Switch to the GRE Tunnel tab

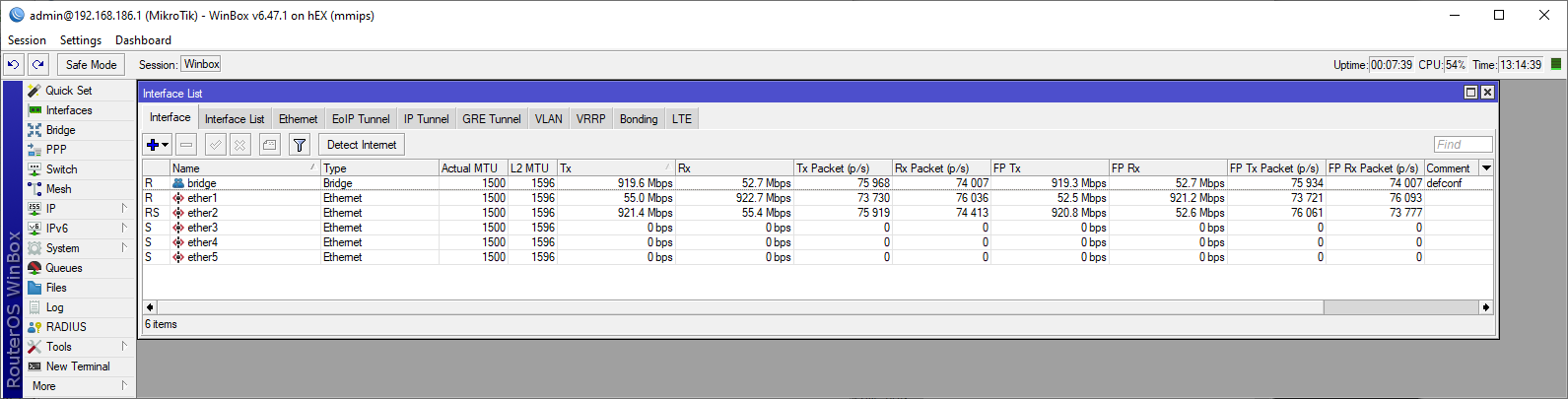(x=492, y=119)
